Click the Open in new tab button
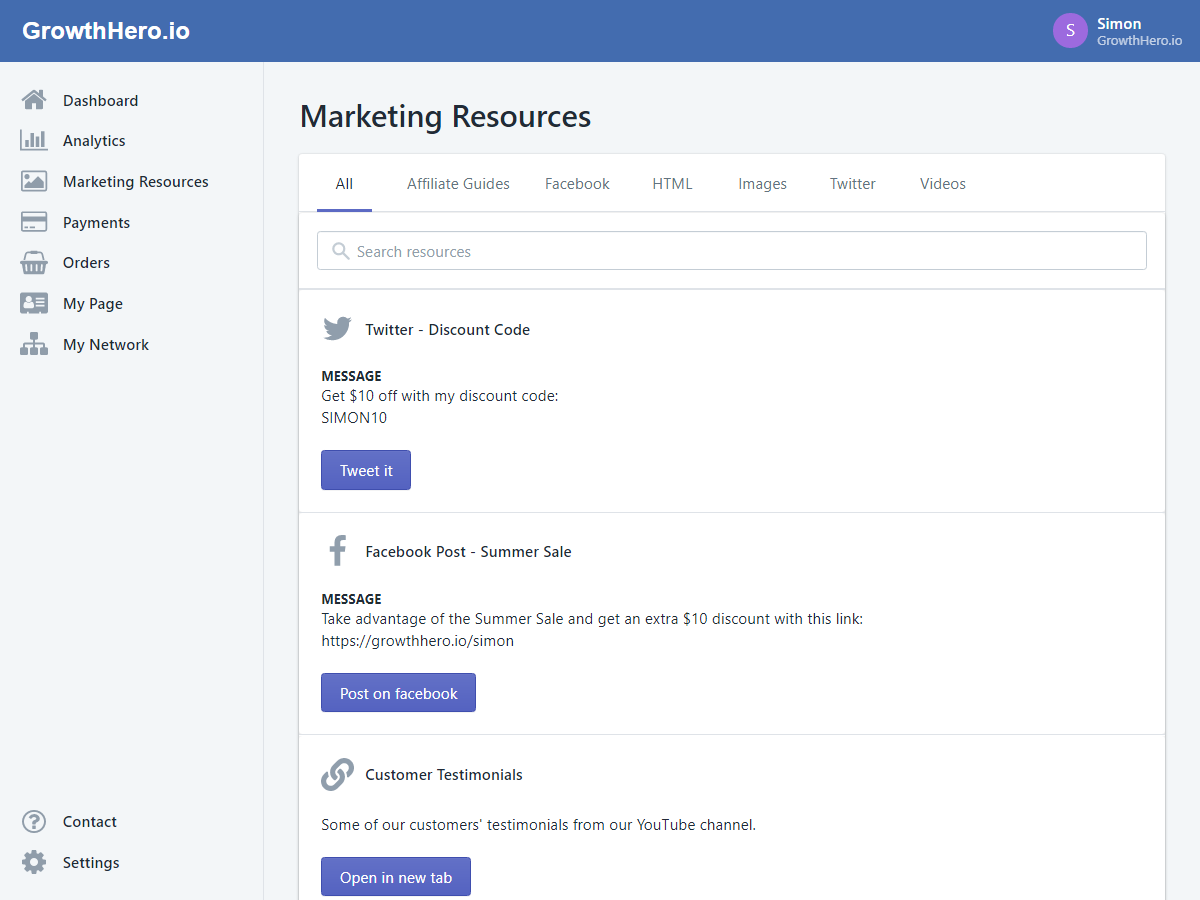 [396, 877]
